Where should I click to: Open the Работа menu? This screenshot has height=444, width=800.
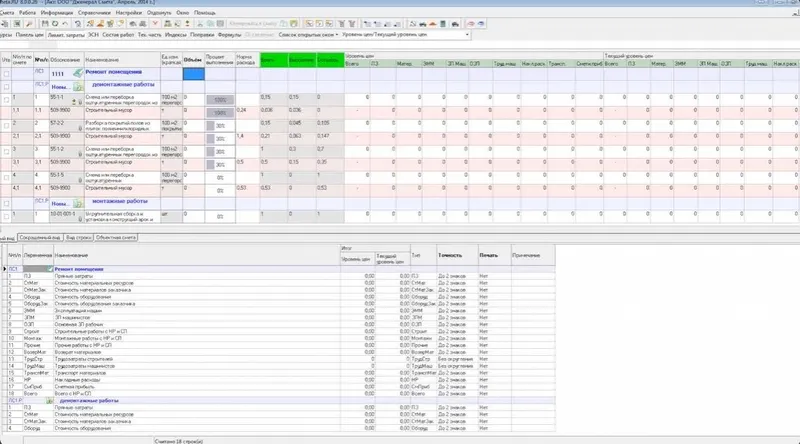(x=27, y=12)
